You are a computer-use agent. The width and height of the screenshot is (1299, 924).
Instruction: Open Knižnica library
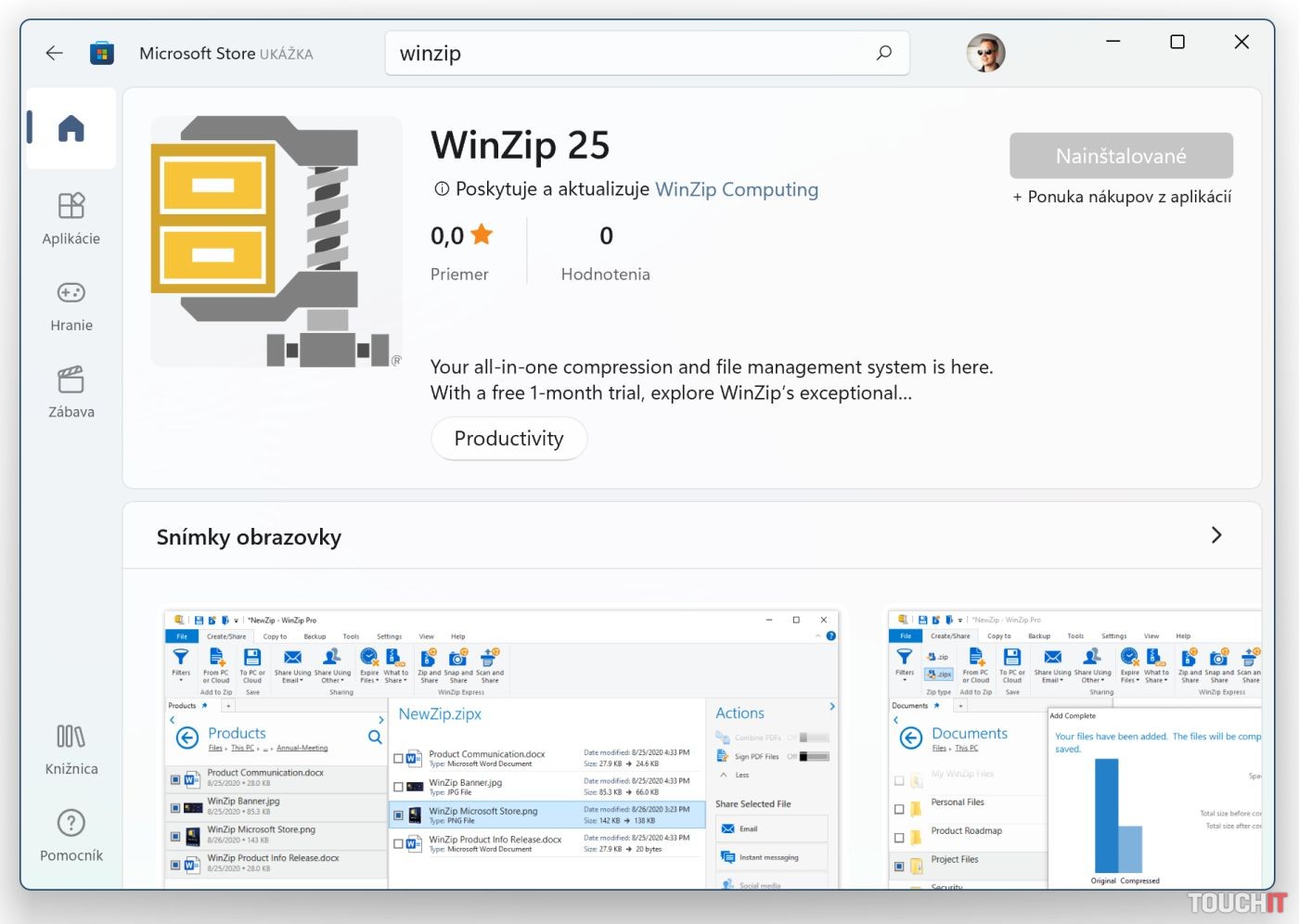point(71,750)
